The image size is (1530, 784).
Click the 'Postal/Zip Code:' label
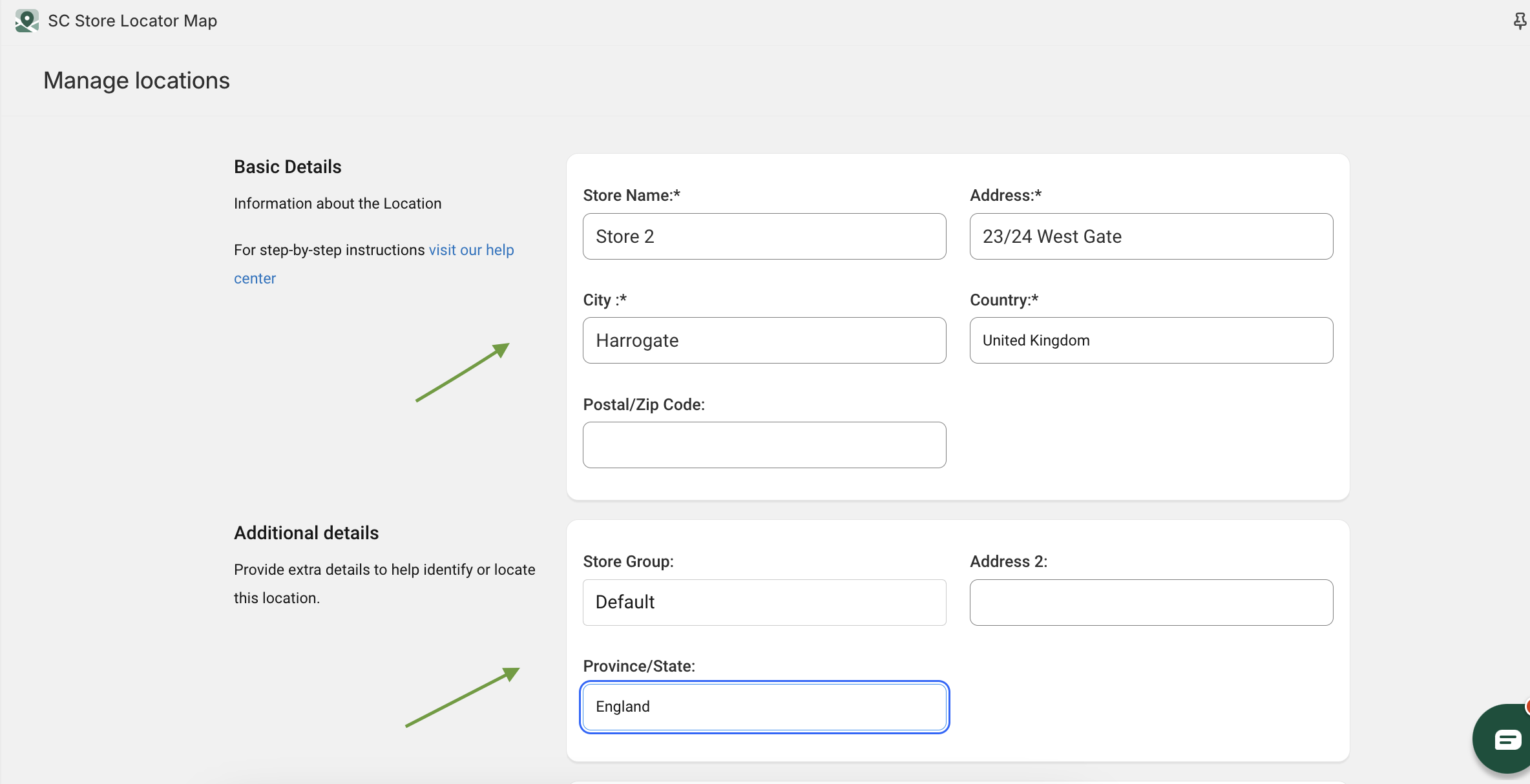[x=644, y=405]
